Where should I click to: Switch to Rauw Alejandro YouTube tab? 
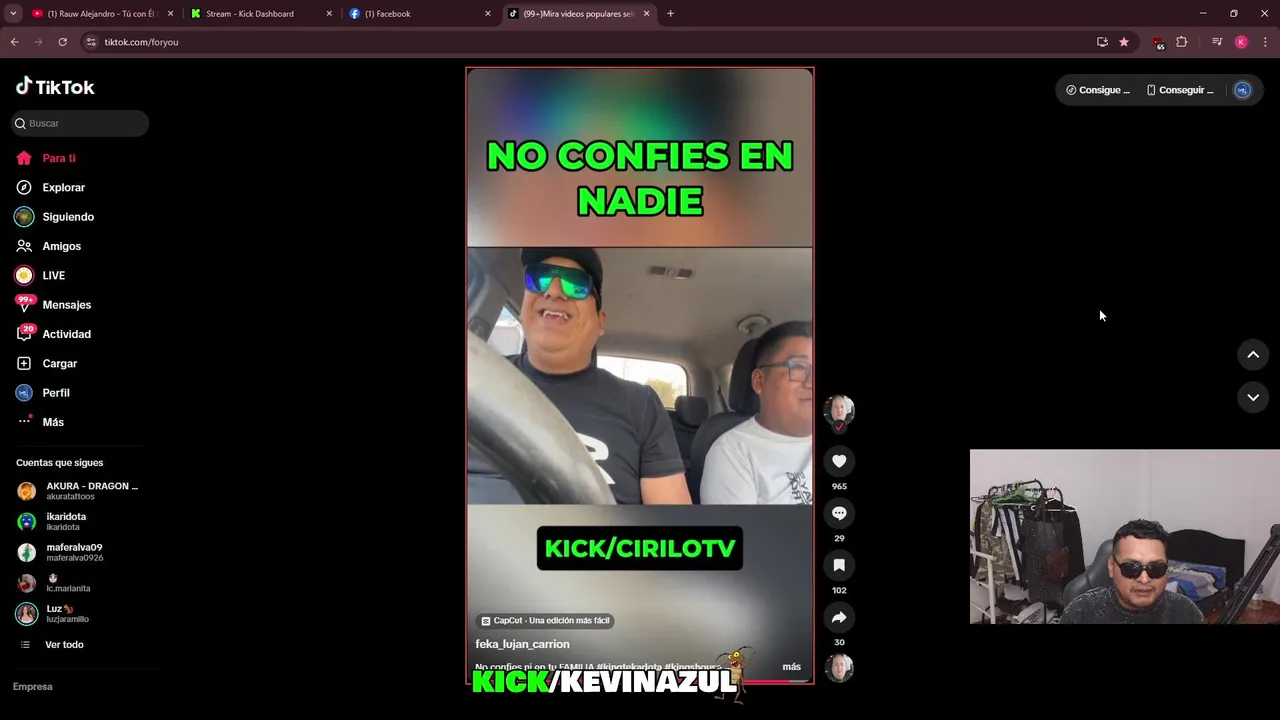pyautogui.click(x=102, y=14)
